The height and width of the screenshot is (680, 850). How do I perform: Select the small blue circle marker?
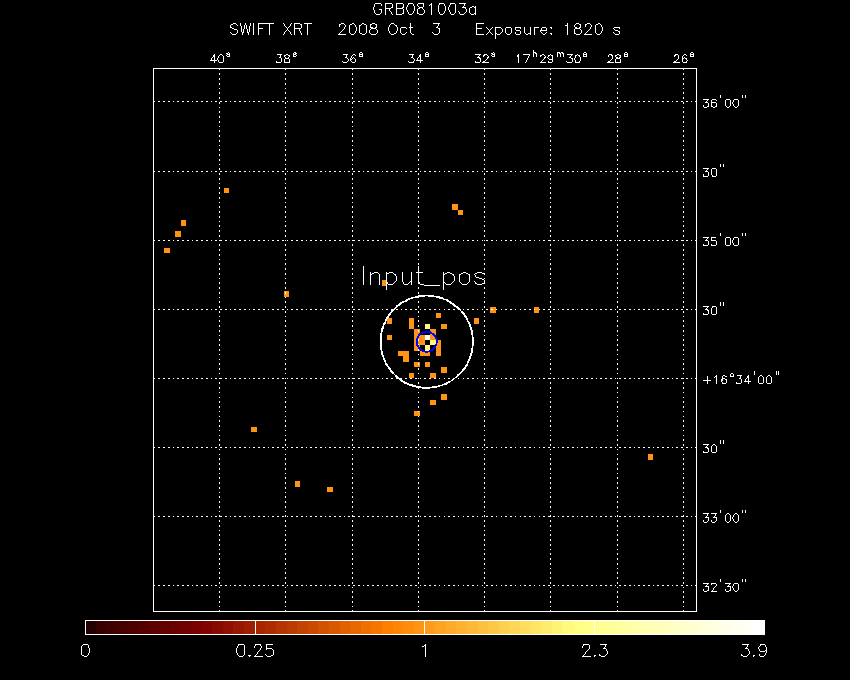(x=427, y=341)
